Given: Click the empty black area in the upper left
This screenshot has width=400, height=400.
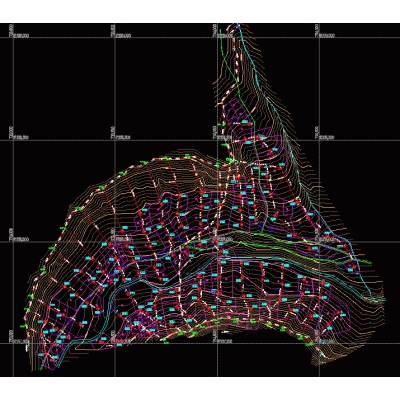Looking at the screenshot, I should point(63,88).
